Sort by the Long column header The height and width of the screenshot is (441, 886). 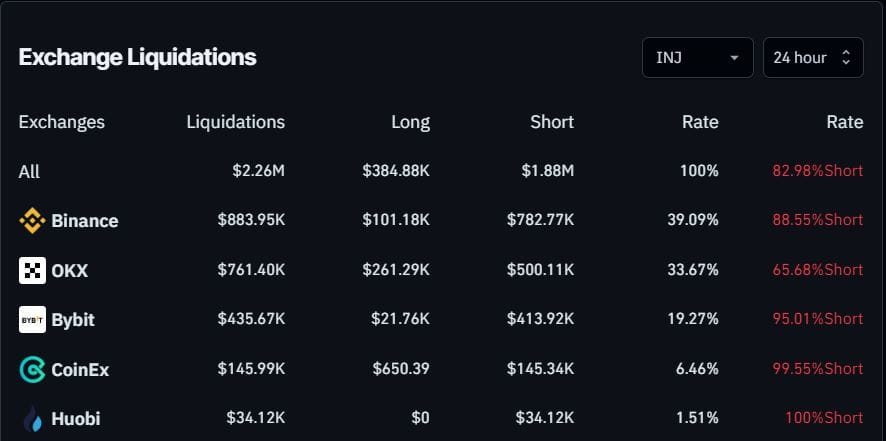click(410, 122)
